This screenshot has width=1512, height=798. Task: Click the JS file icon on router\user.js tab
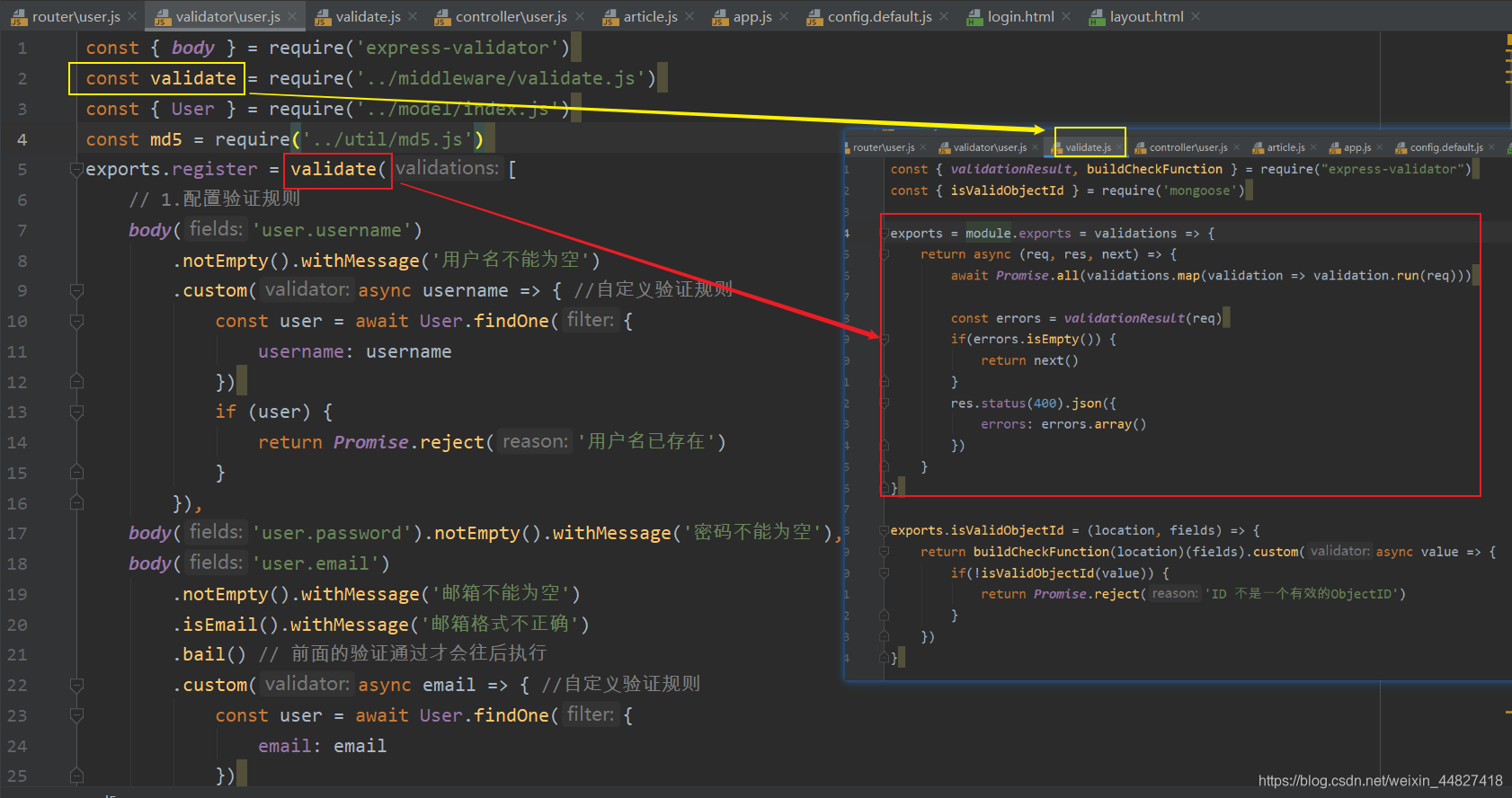(18, 17)
